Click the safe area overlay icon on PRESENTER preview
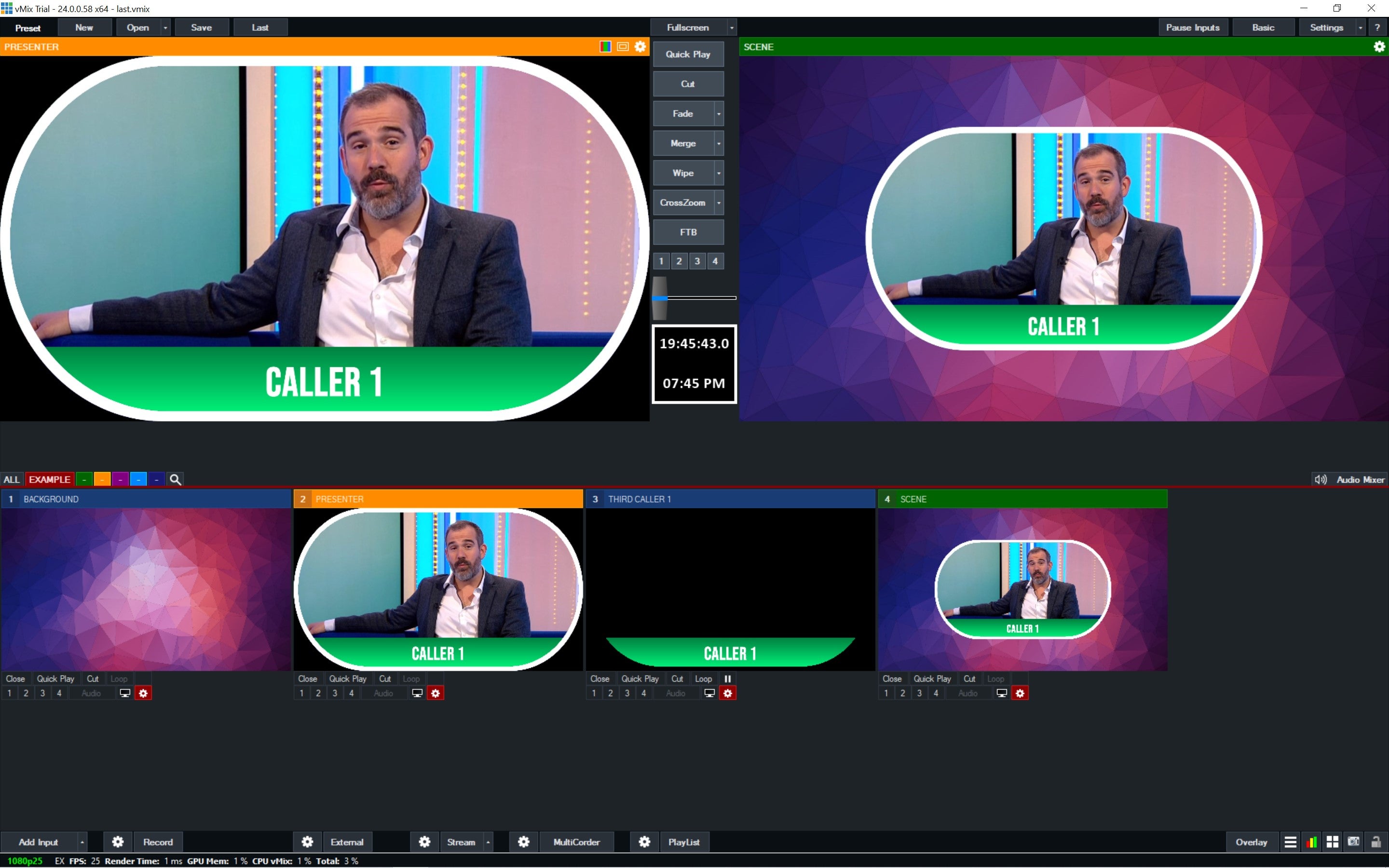Screen dimensions: 1389x868 click(623, 46)
